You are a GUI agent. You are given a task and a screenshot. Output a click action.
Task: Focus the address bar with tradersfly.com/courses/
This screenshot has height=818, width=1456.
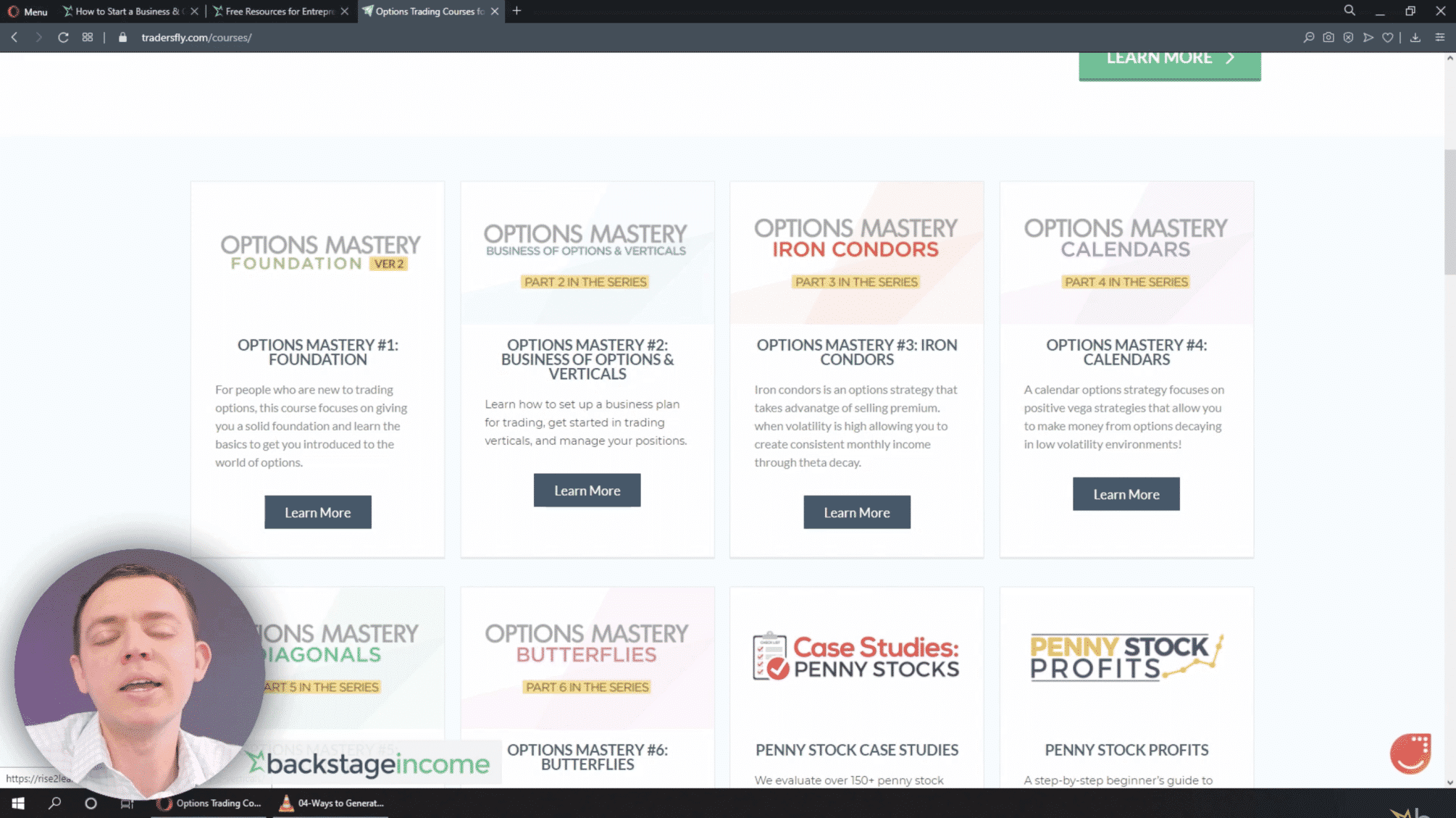pos(196,37)
